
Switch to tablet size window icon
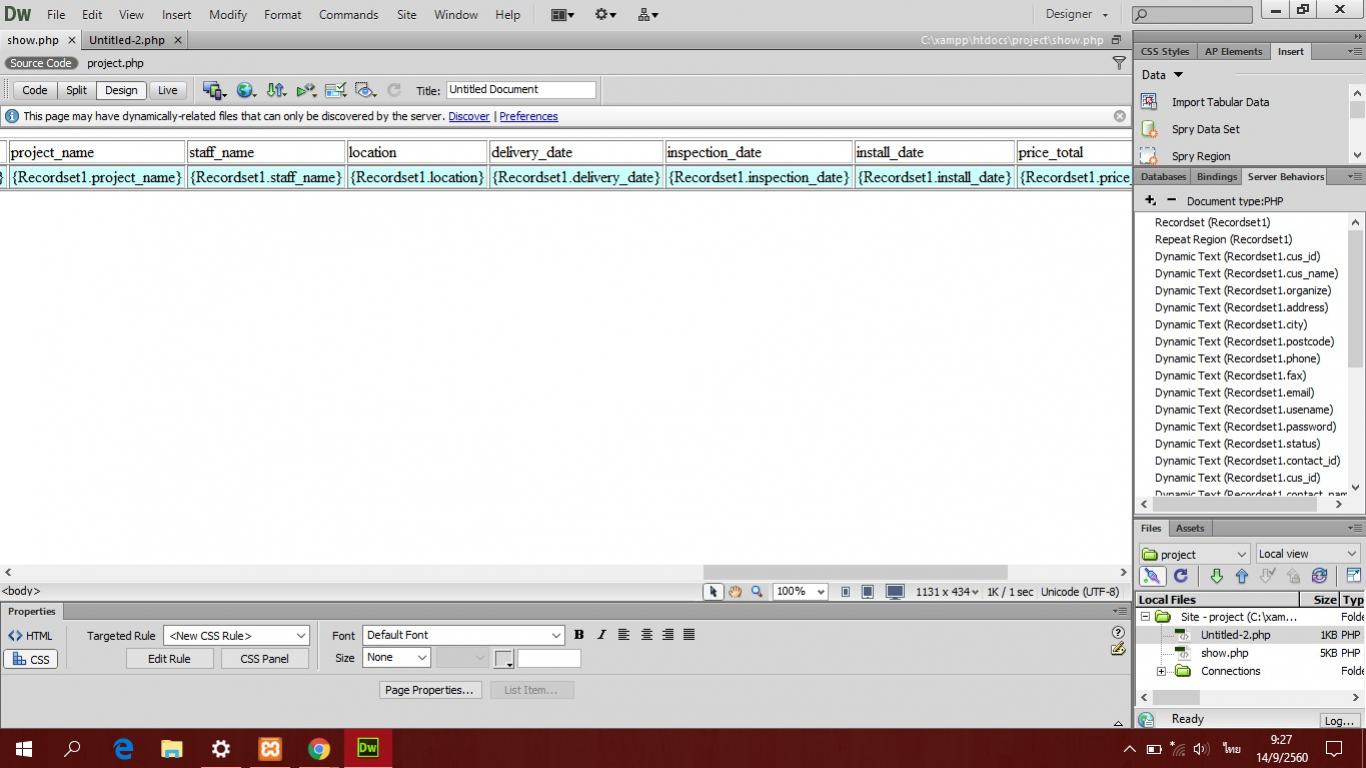click(x=868, y=592)
